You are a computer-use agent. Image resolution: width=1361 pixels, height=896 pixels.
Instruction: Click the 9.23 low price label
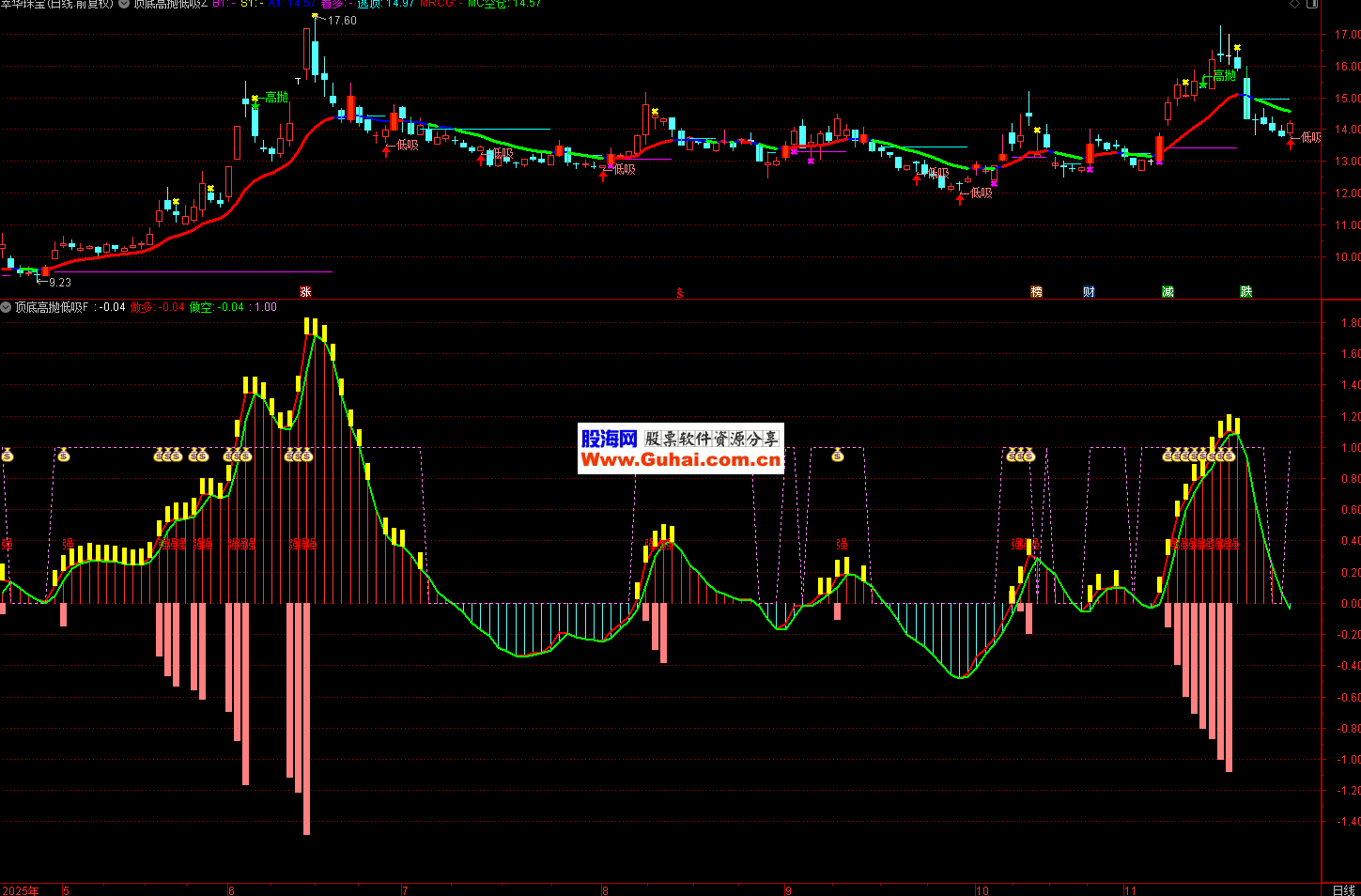pos(59,282)
